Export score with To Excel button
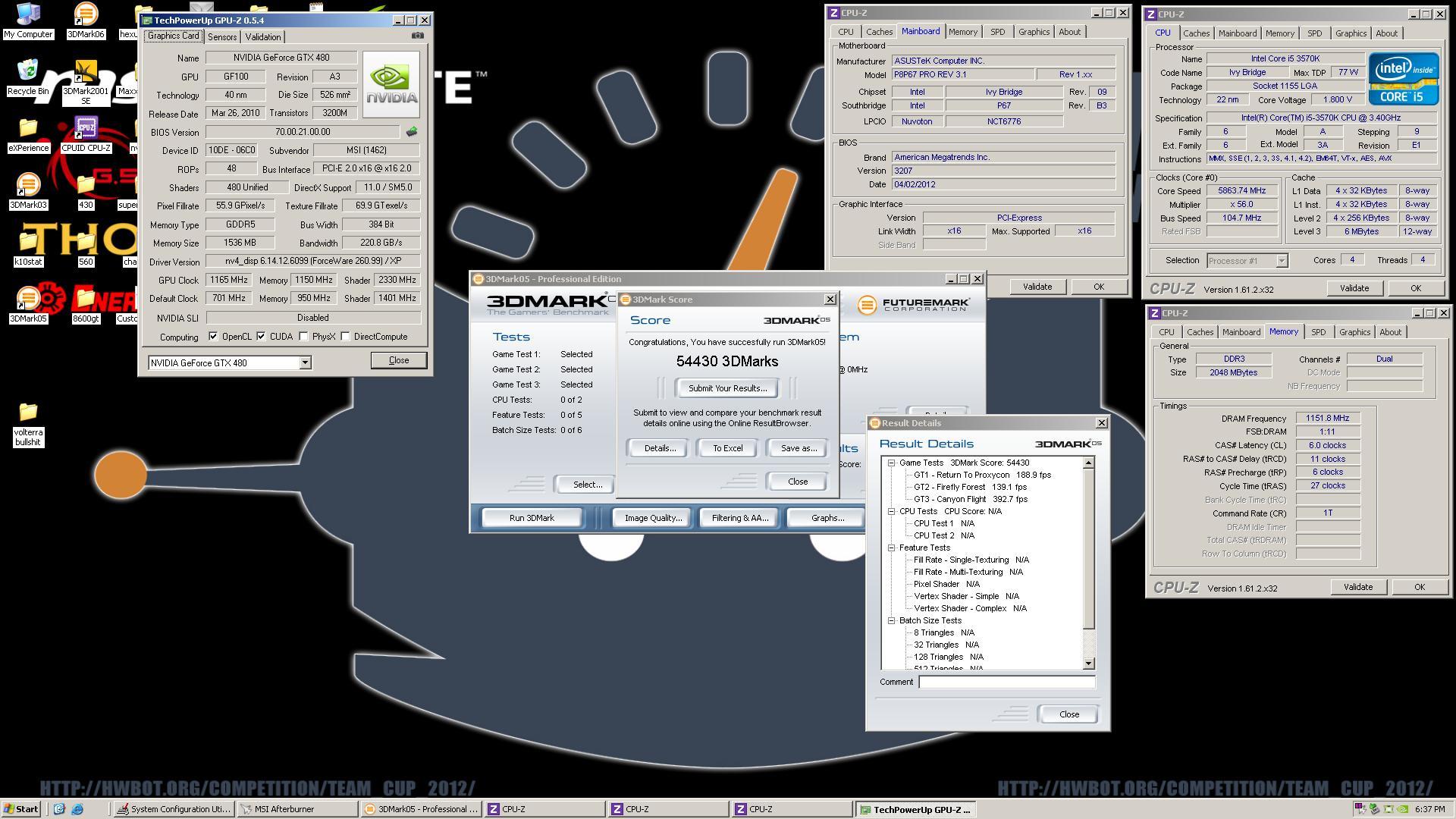 [x=728, y=448]
